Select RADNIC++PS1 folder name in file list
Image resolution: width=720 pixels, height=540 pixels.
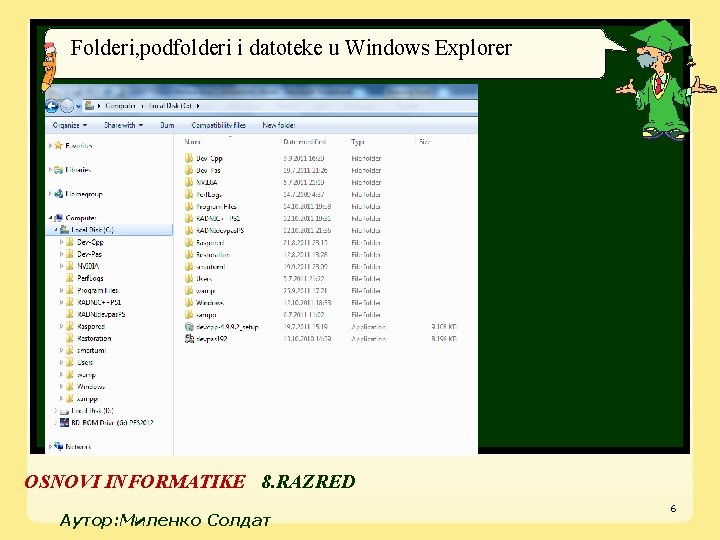tap(218, 219)
